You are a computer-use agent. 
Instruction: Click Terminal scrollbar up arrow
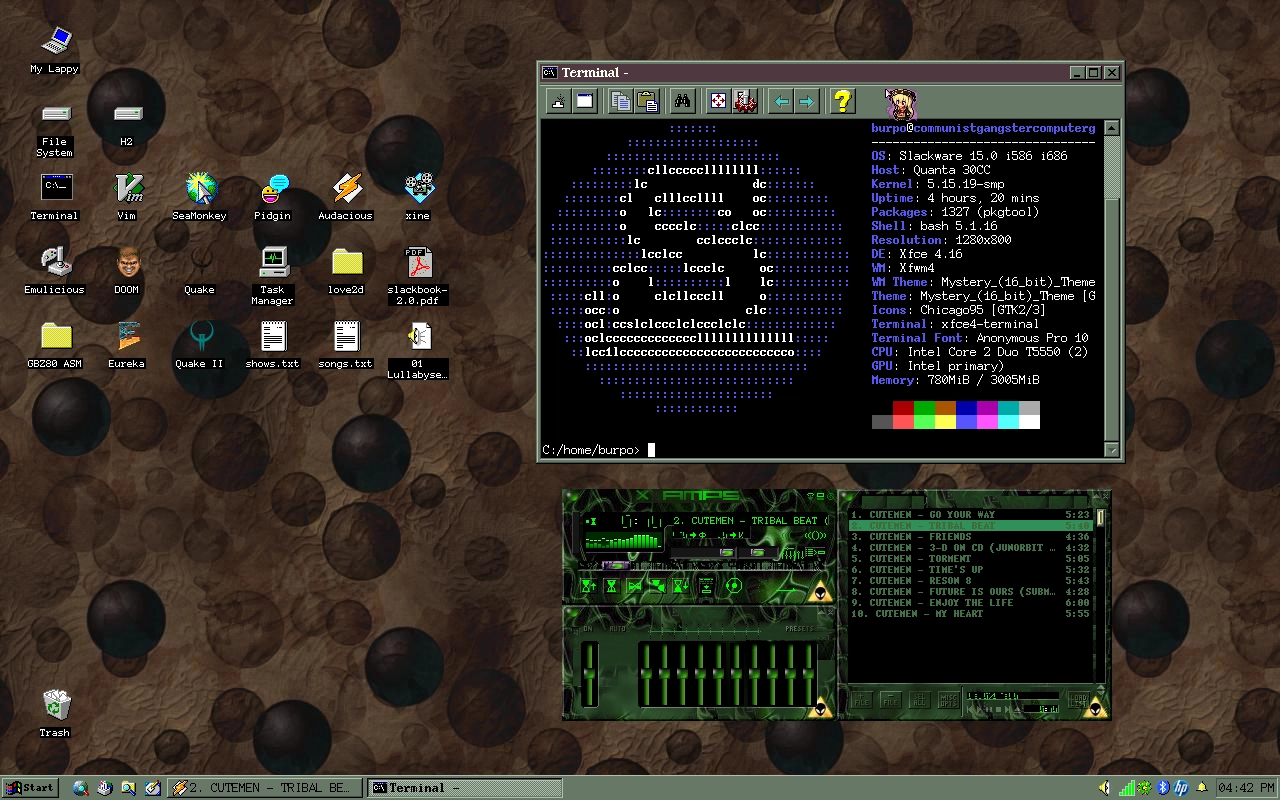pyautogui.click(x=1112, y=128)
